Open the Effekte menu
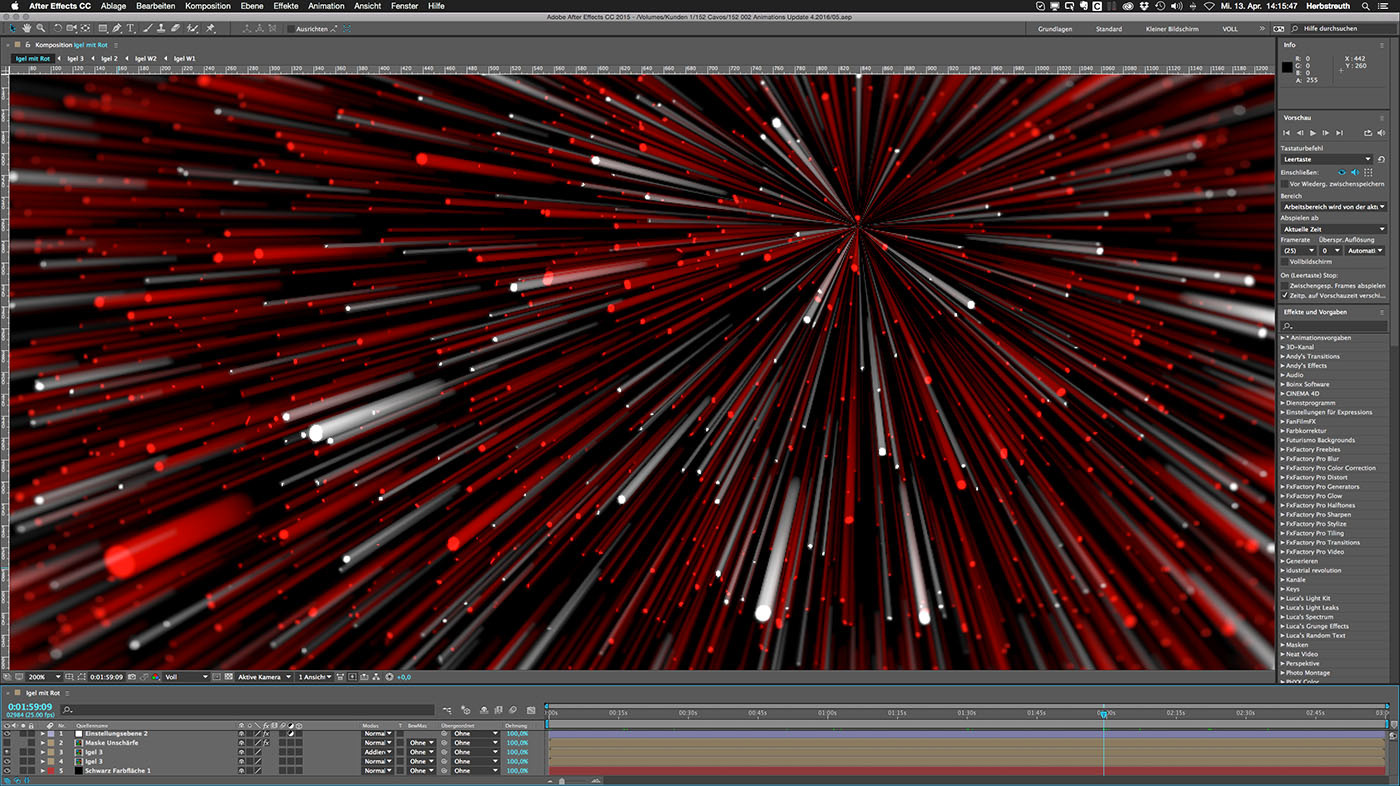Viewport: 1400px width, 786px height. [x=286, y=6]
